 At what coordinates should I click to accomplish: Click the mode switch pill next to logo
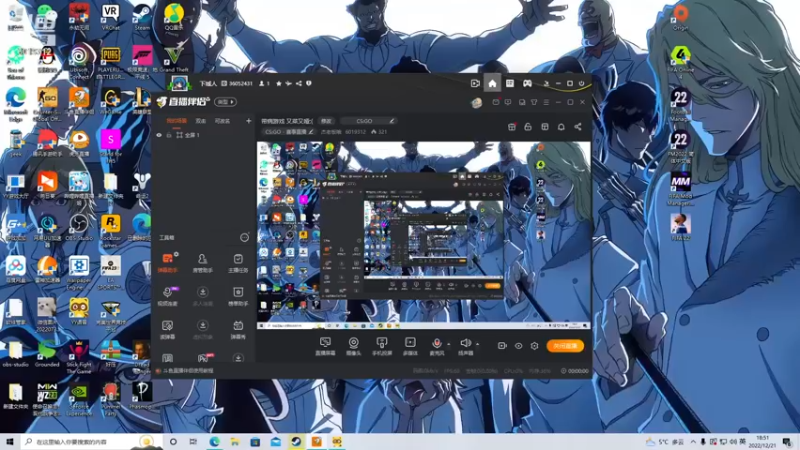coord(225,102)
